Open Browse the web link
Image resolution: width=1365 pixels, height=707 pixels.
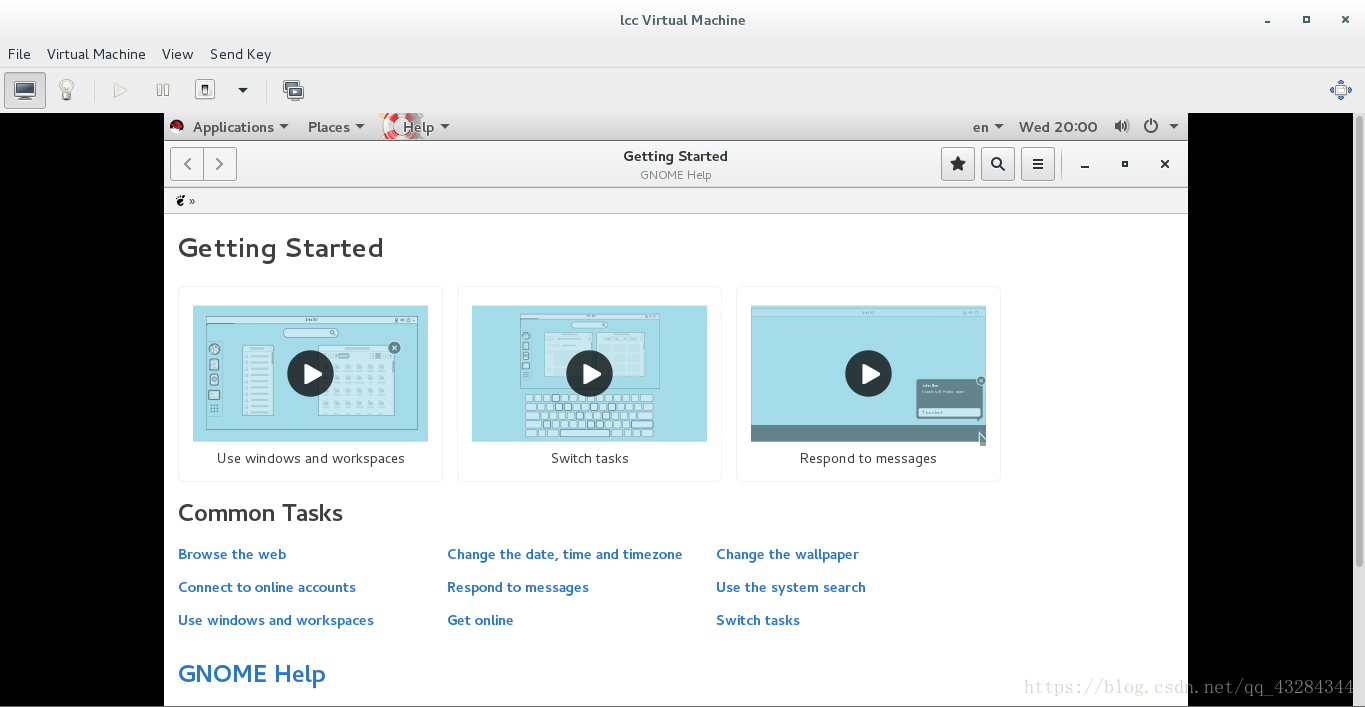232,555
